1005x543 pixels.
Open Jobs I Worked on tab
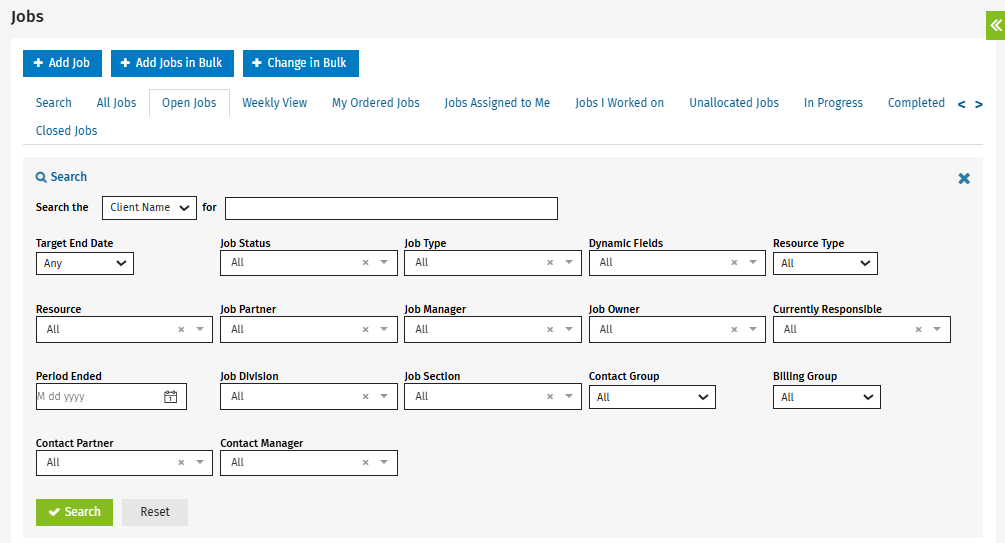(619, 103)
